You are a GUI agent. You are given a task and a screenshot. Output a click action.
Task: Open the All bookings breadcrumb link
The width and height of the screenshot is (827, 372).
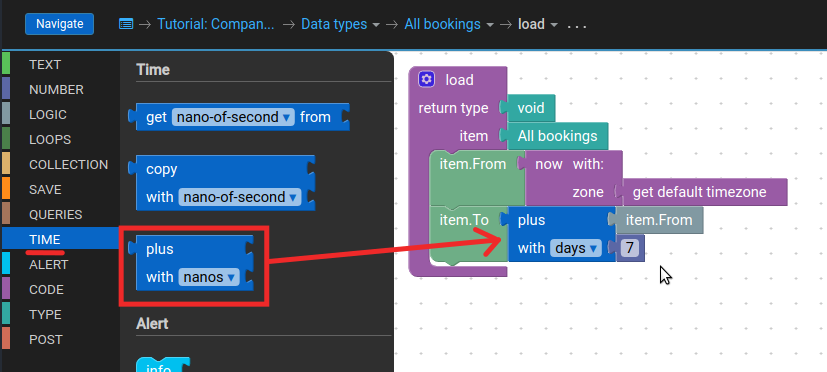(x=443, y=24)
